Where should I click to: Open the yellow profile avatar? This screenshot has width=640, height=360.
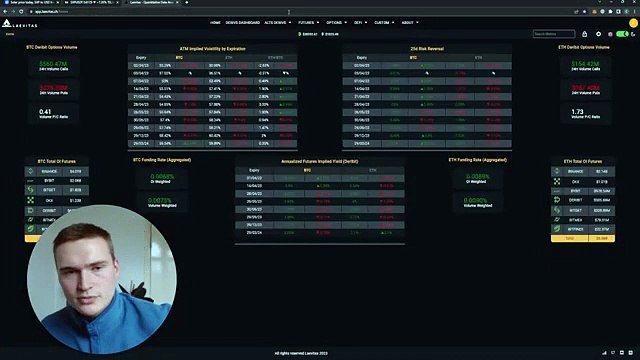click(x=633, y=24)
